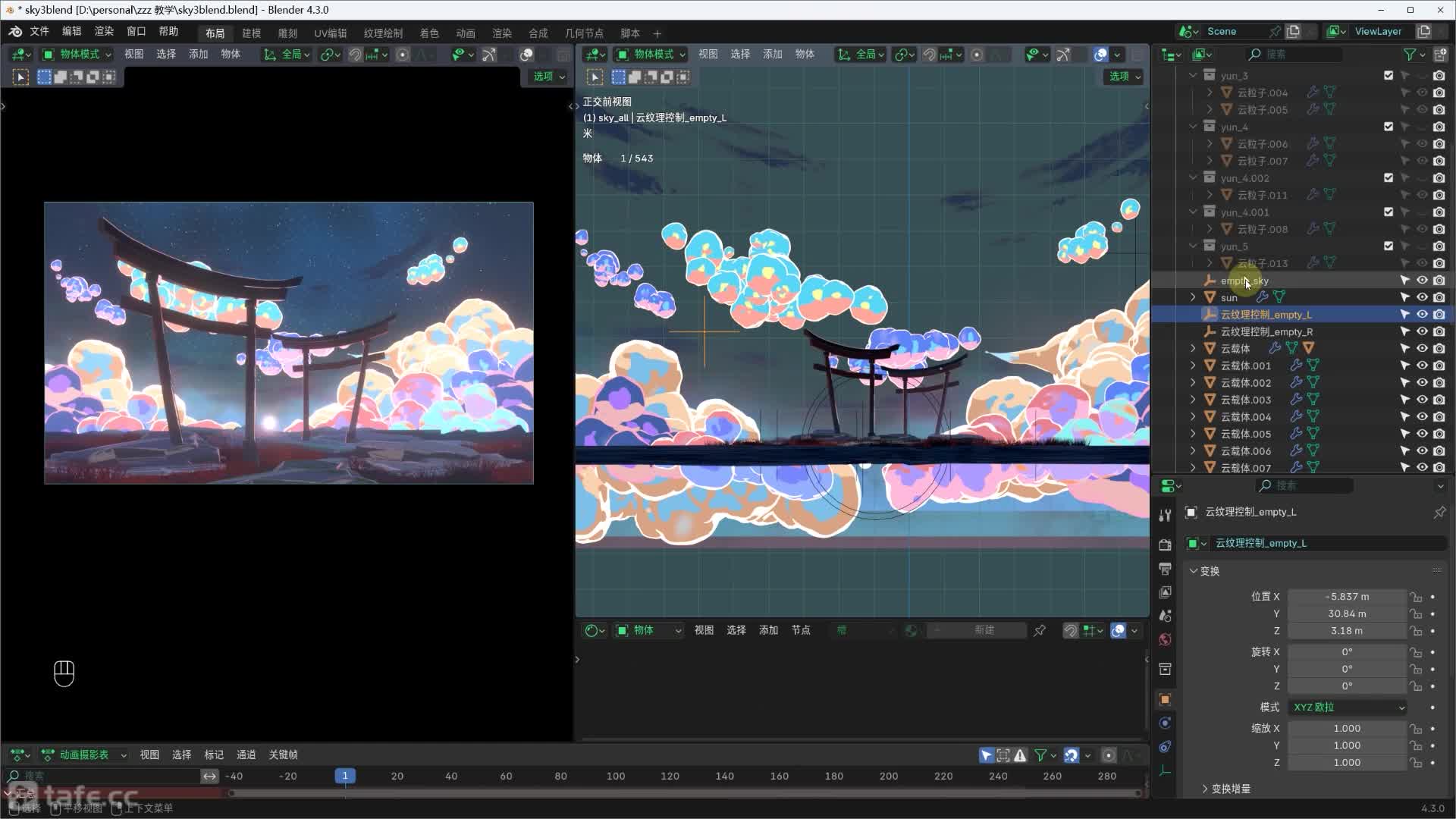This screenshot has width=1456, height=819.
Task: Click 选项 button in right viewport
Action: (x=1123, y=77)
